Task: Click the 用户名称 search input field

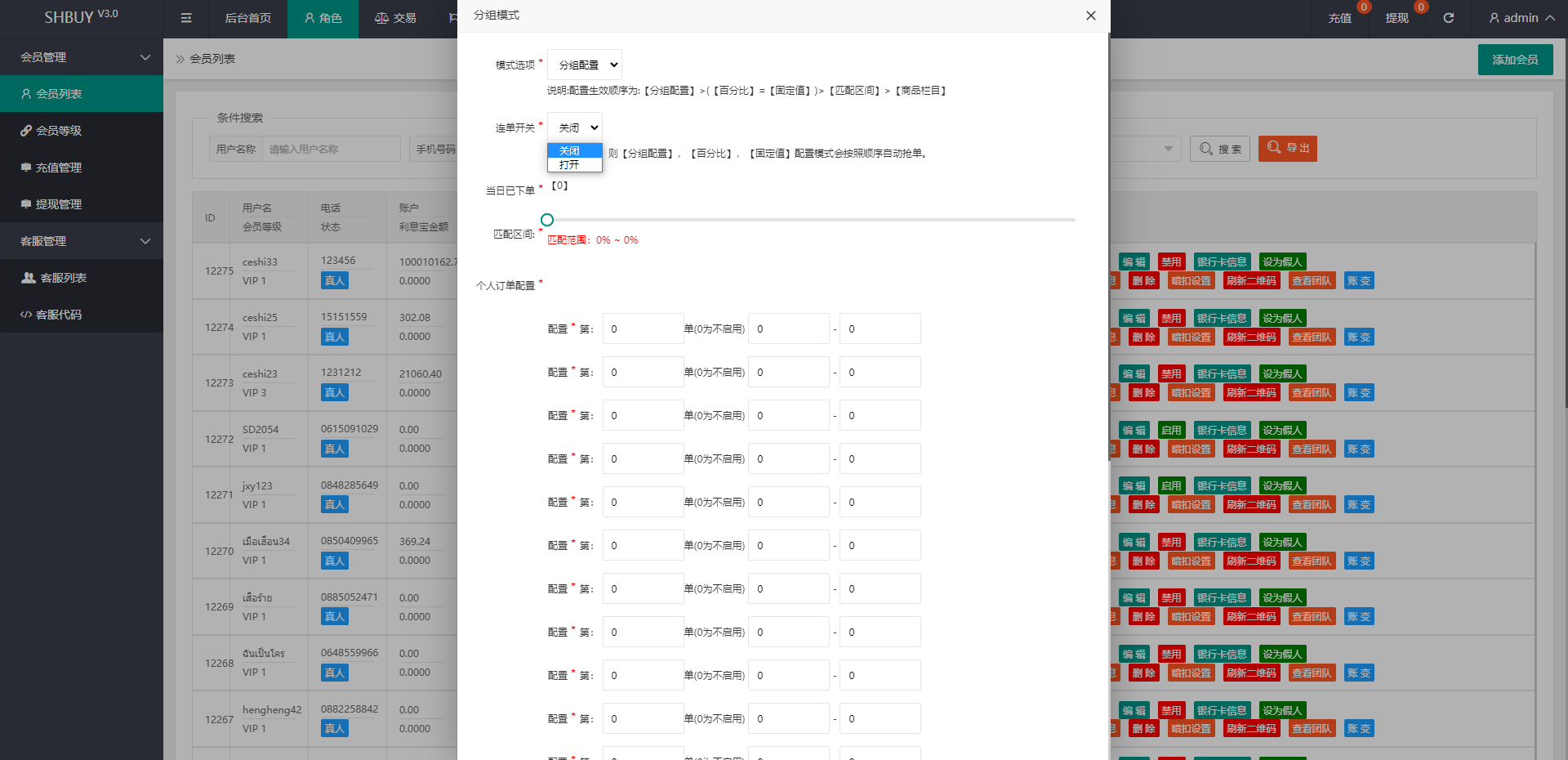Action: (331, 150)
